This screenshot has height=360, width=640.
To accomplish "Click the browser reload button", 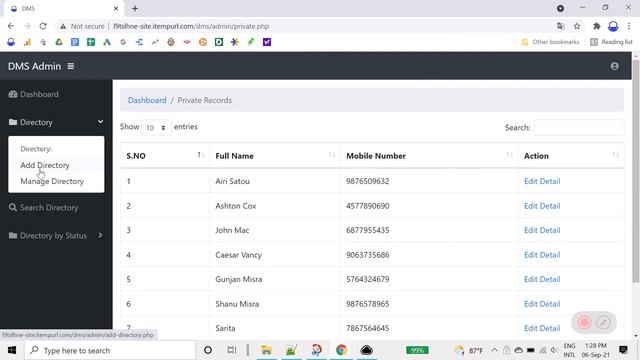I will tap(43, 26).
